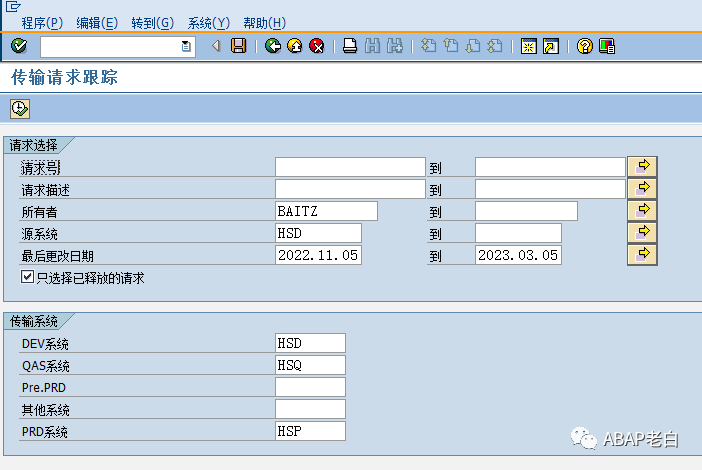Click the date field 2023.03.05
This screenshot has height=470, width=702.
click(x=518, y=255)
